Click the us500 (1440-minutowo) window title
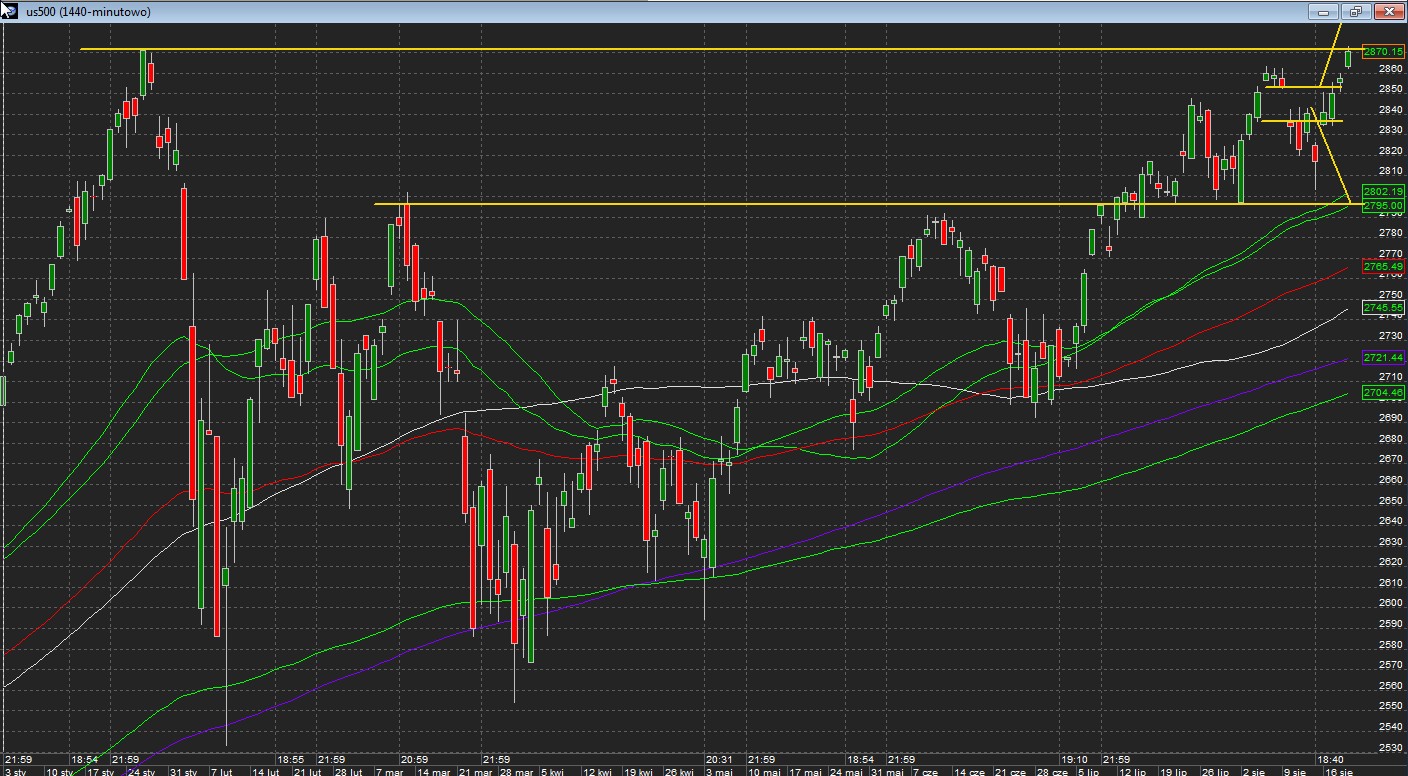The width and height of the screenshot is (1408, 776). point(88,12)
